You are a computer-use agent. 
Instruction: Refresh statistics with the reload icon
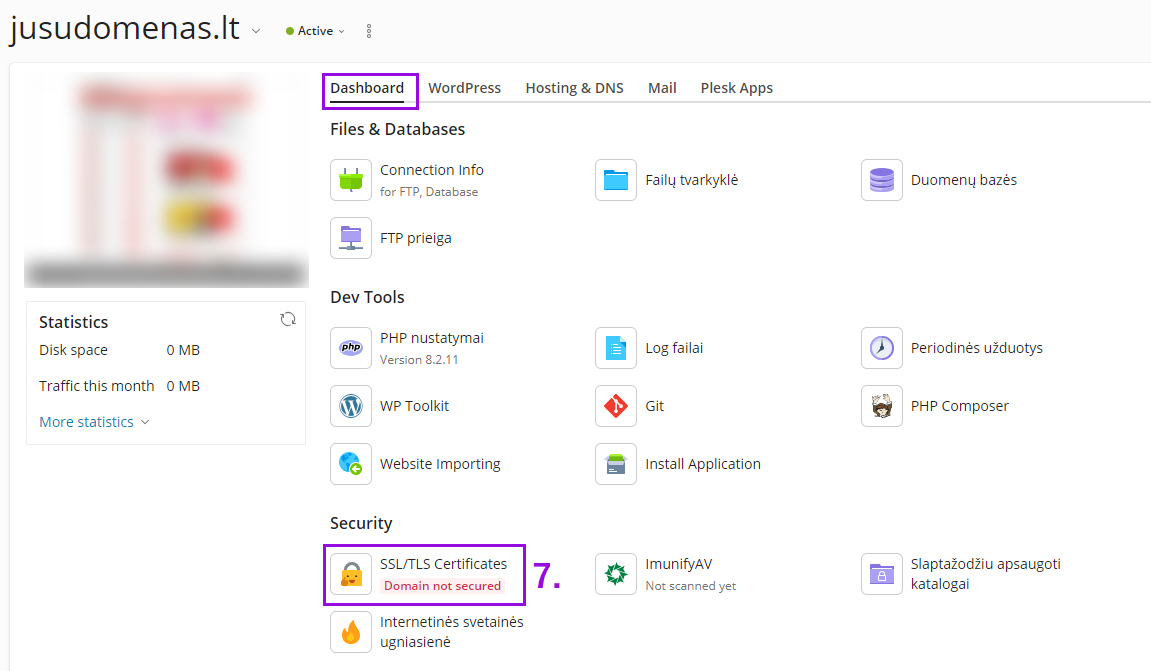288,319
